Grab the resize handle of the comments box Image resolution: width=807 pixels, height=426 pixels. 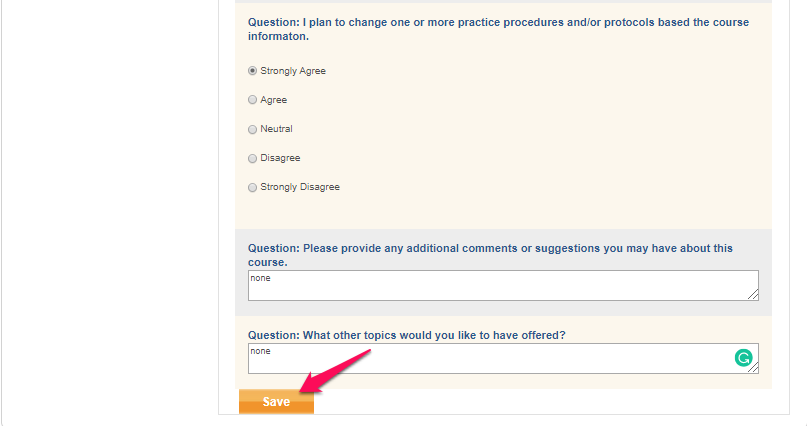753,295
